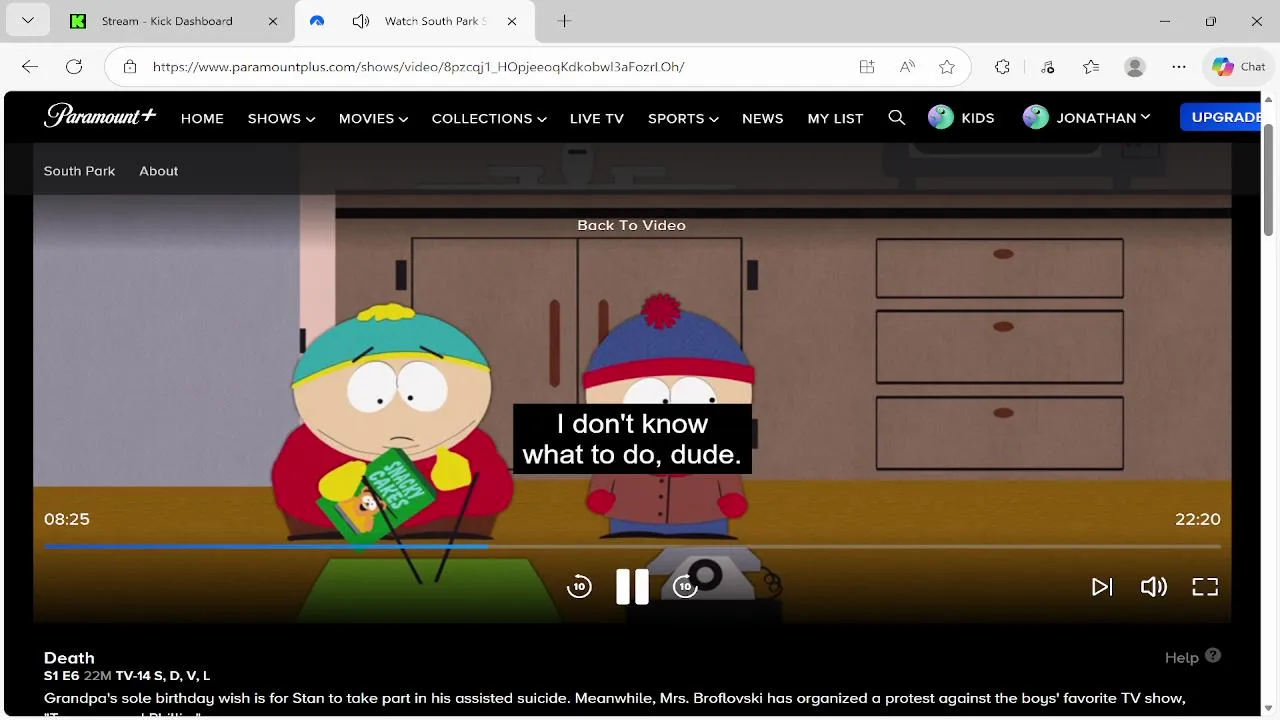Screen dimensions: 1280x720
Task: Open the Paramount+ search icon
Action: tap(897, 118)
